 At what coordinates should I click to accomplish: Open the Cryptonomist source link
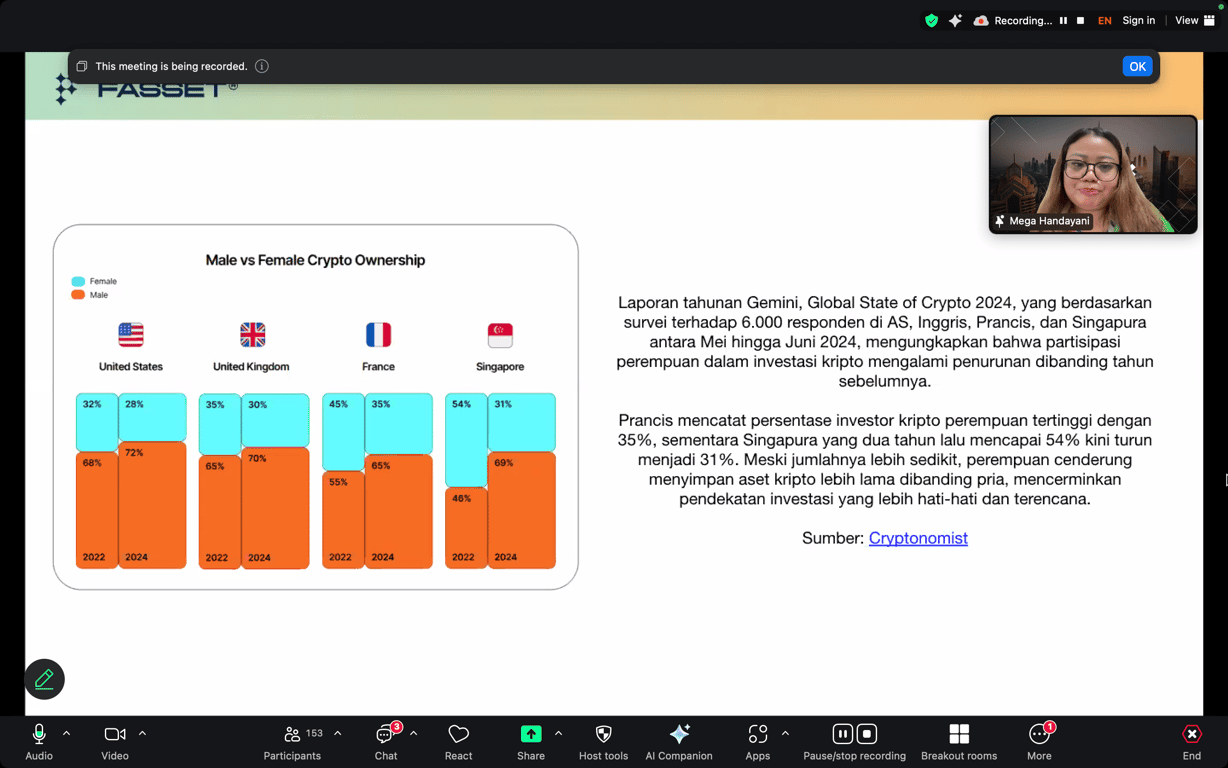point(918,538)
